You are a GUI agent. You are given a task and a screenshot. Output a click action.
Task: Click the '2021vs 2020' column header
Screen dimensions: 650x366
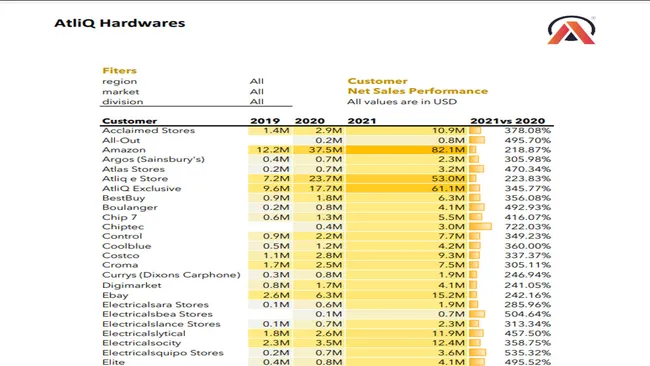coord(507,121)
